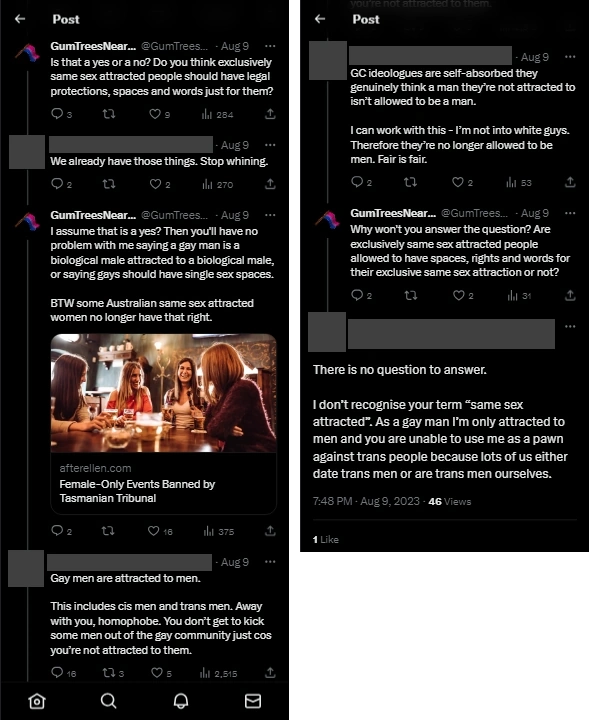Open more options on 'GC ideologues' post
Screen dimensions: 589x720
coord(570,57)
